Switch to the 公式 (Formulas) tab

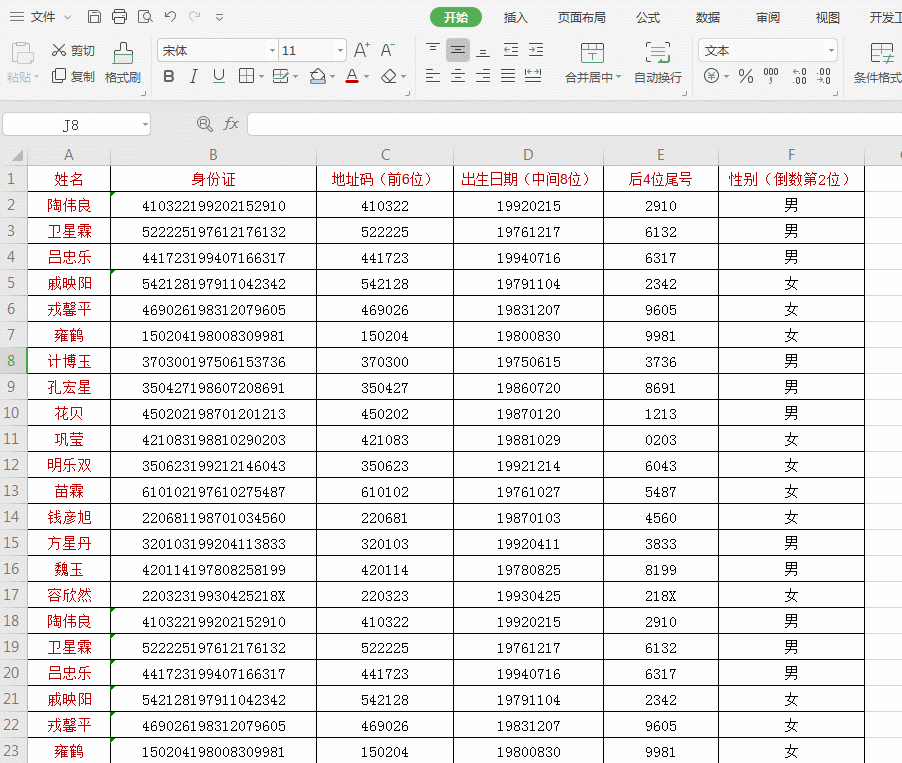pyautogui.click(x=648, y=17)
